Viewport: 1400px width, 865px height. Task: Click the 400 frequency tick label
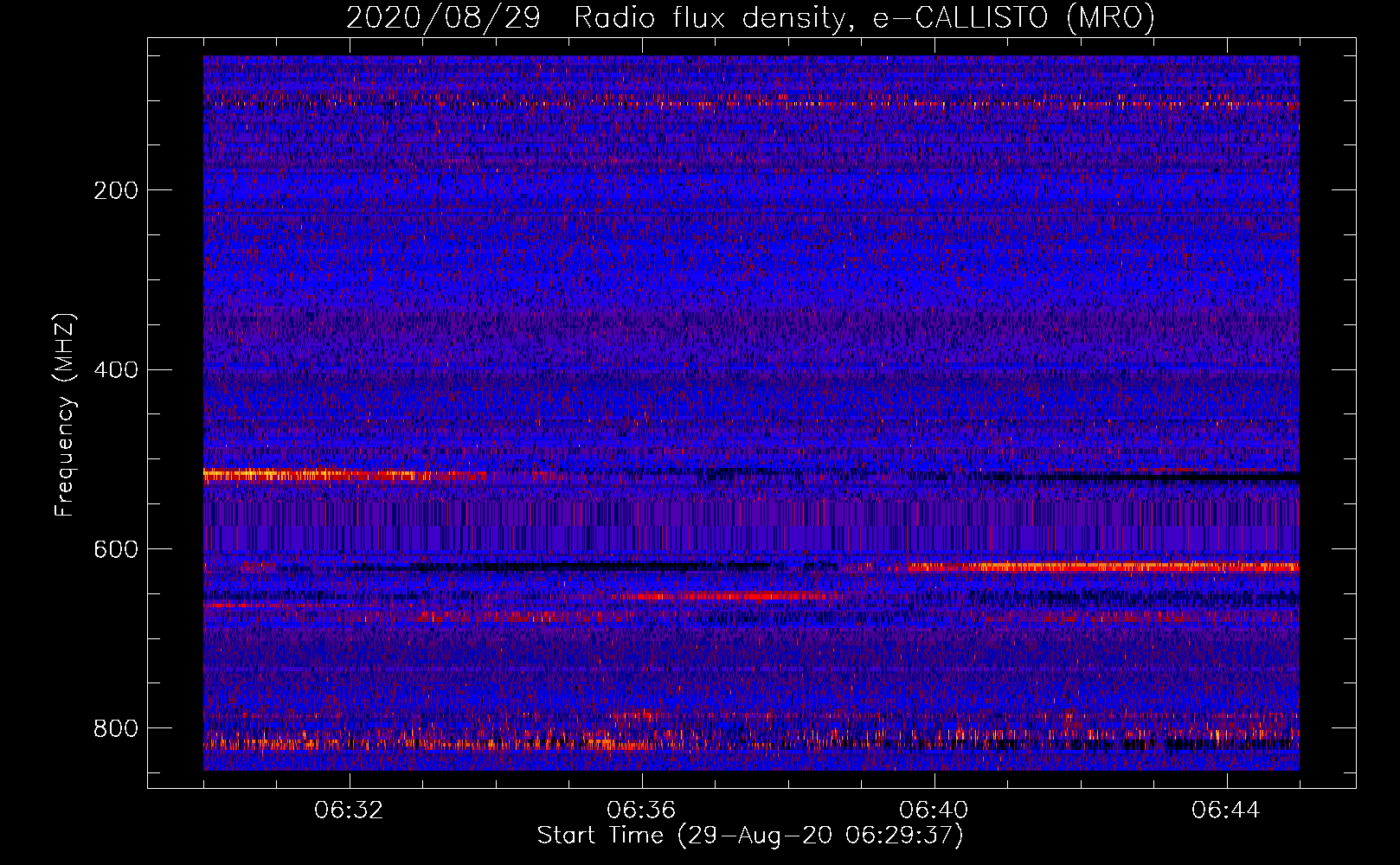point(115,370)
